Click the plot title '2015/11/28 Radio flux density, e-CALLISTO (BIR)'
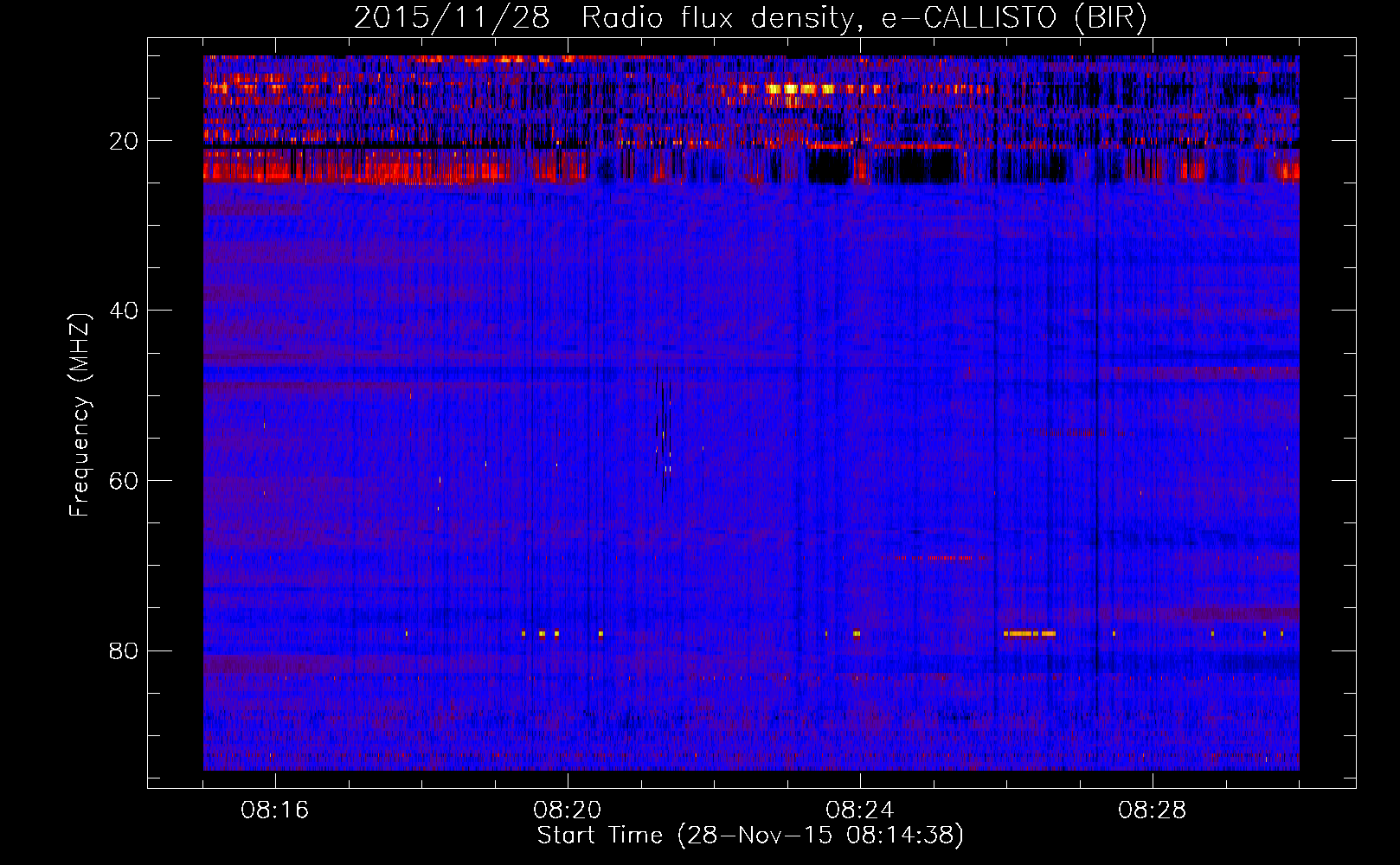 coord(750,18)
